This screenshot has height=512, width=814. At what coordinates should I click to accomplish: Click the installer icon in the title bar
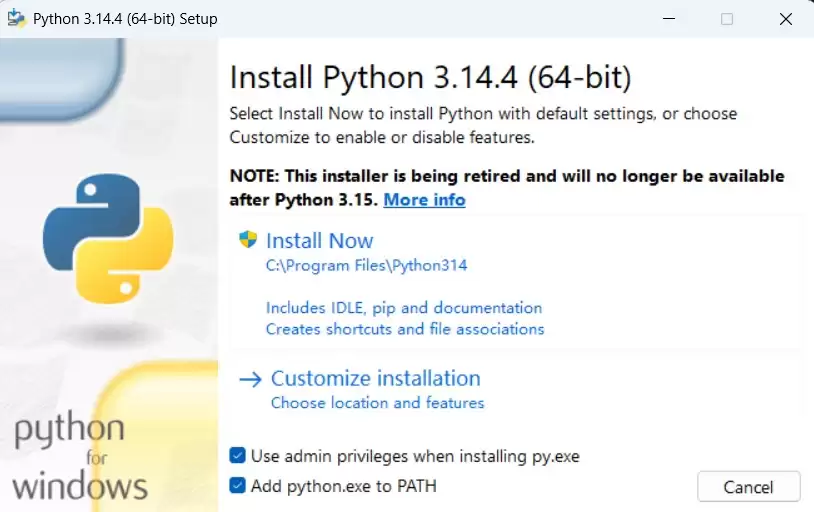pyautogui.click(x=17, y=19)
